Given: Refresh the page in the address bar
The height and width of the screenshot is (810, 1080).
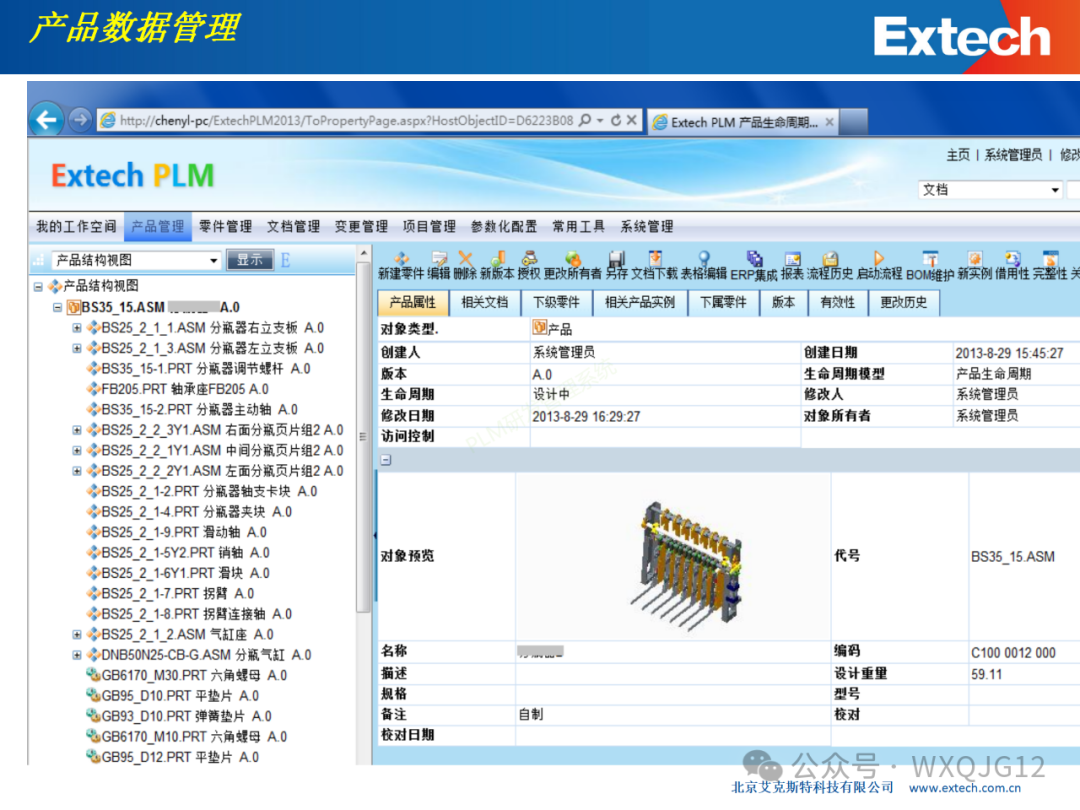Looking at the screenshot, I should [x=616, y=120].
